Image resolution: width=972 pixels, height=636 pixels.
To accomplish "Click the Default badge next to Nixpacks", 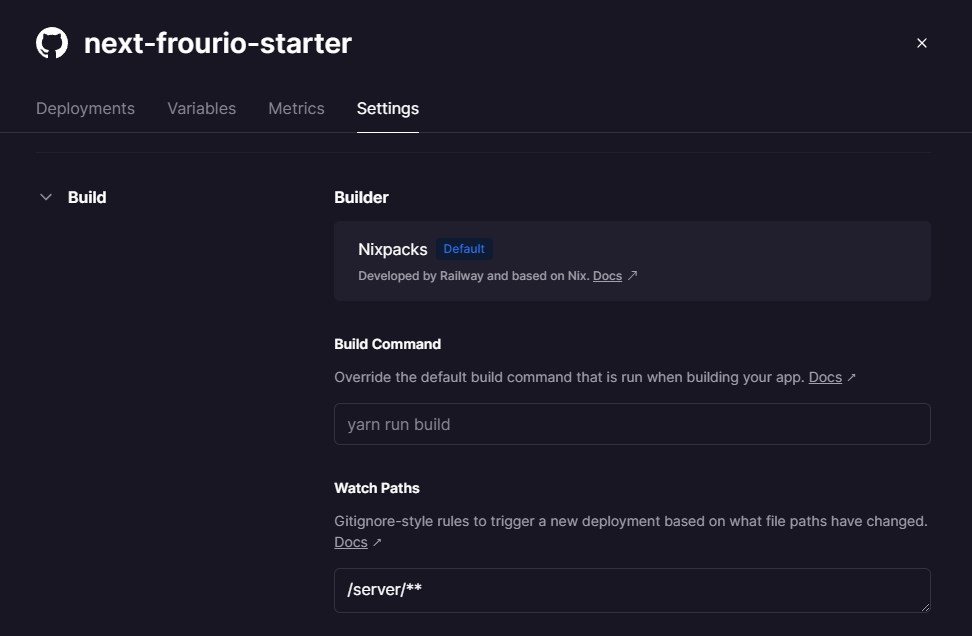I will 464,249.
